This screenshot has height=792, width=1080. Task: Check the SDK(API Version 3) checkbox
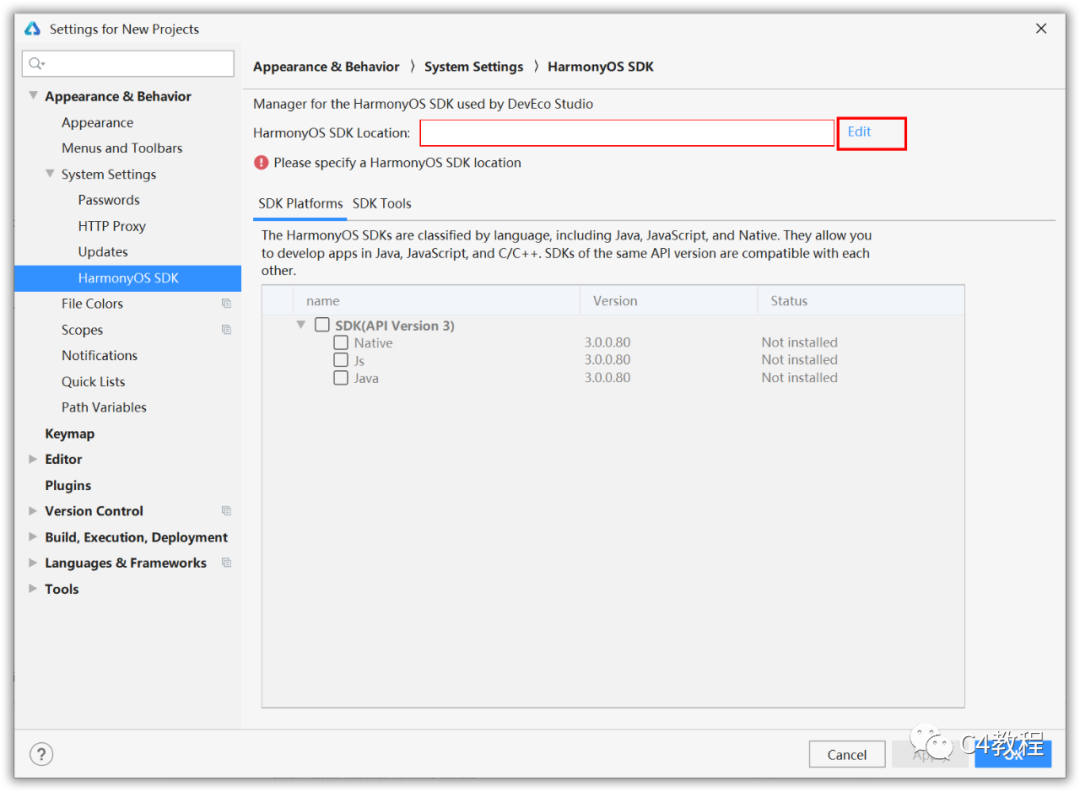pyautogui.click(x=322, y=324)
